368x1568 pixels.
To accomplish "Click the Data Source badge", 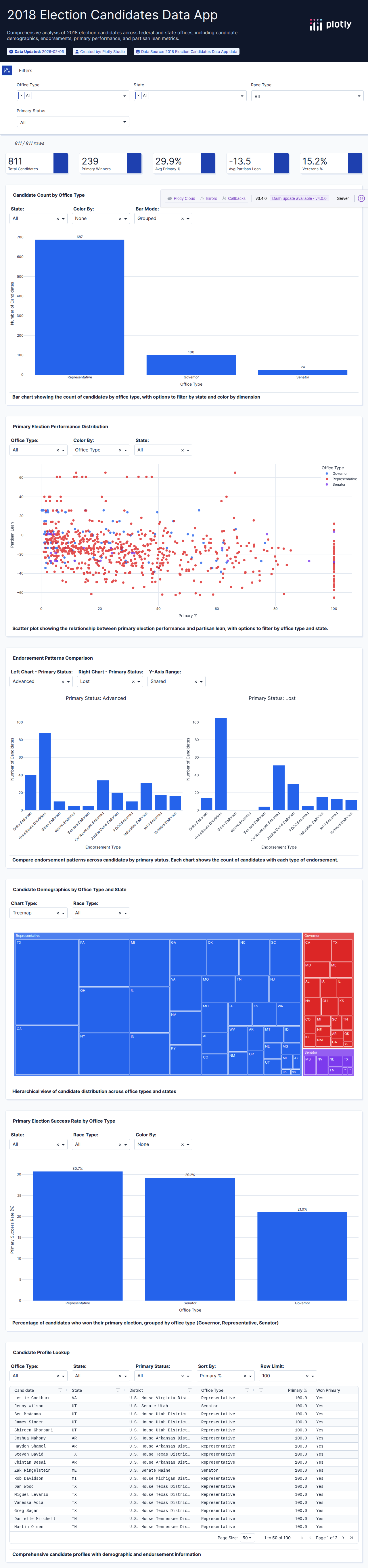I will pos(187,52).
